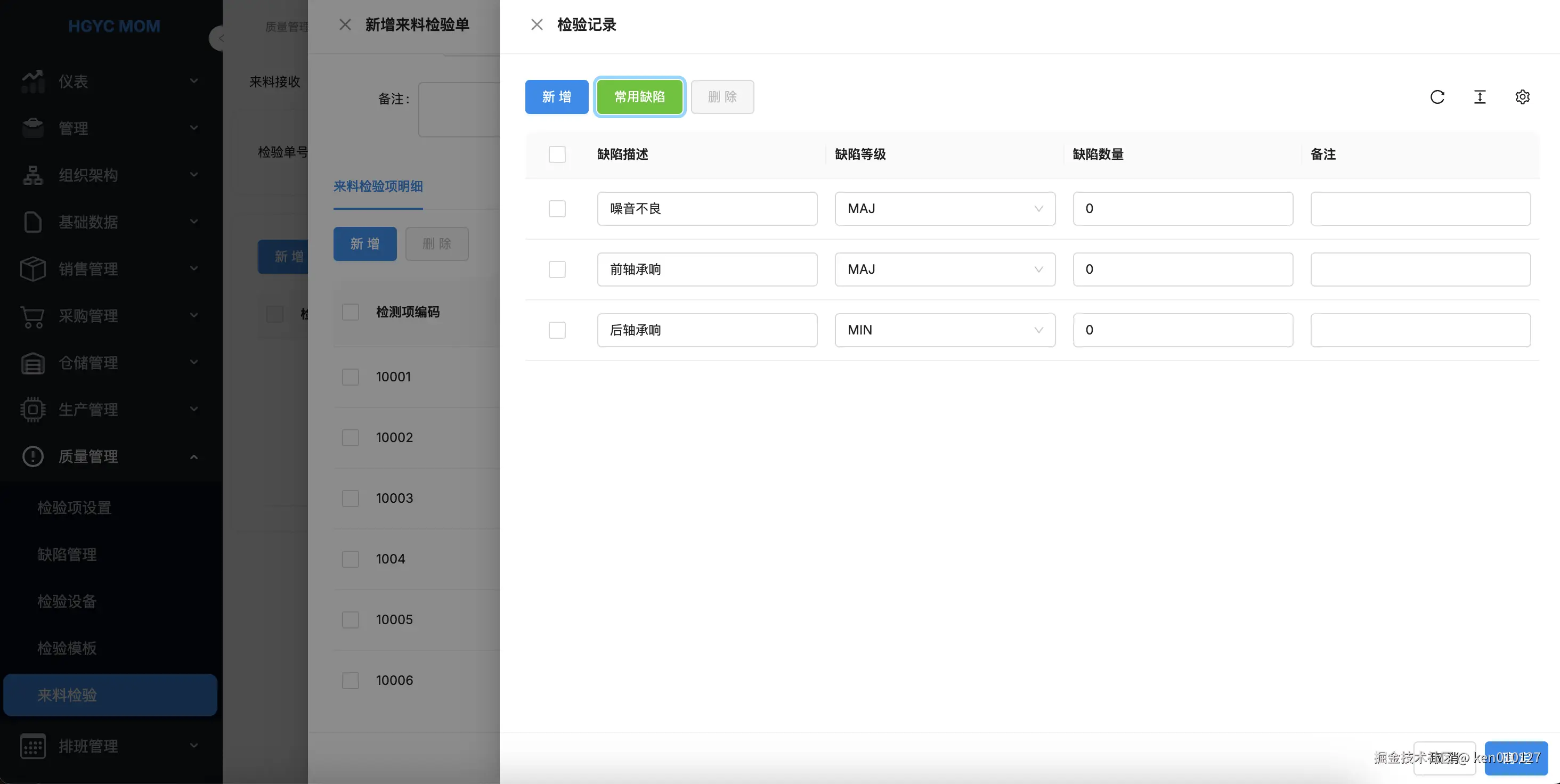Click the 缺陷数量 field for 前轴承响
Viewport: 1560px width, 784px height.
(1182, 269)
